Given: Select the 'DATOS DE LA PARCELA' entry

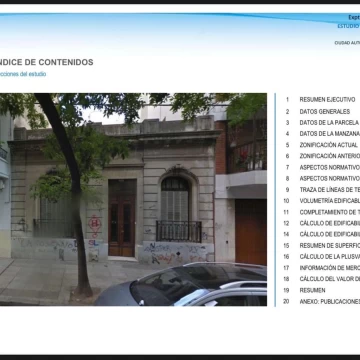Looking at the screenshot, I should tap(329, 123).
